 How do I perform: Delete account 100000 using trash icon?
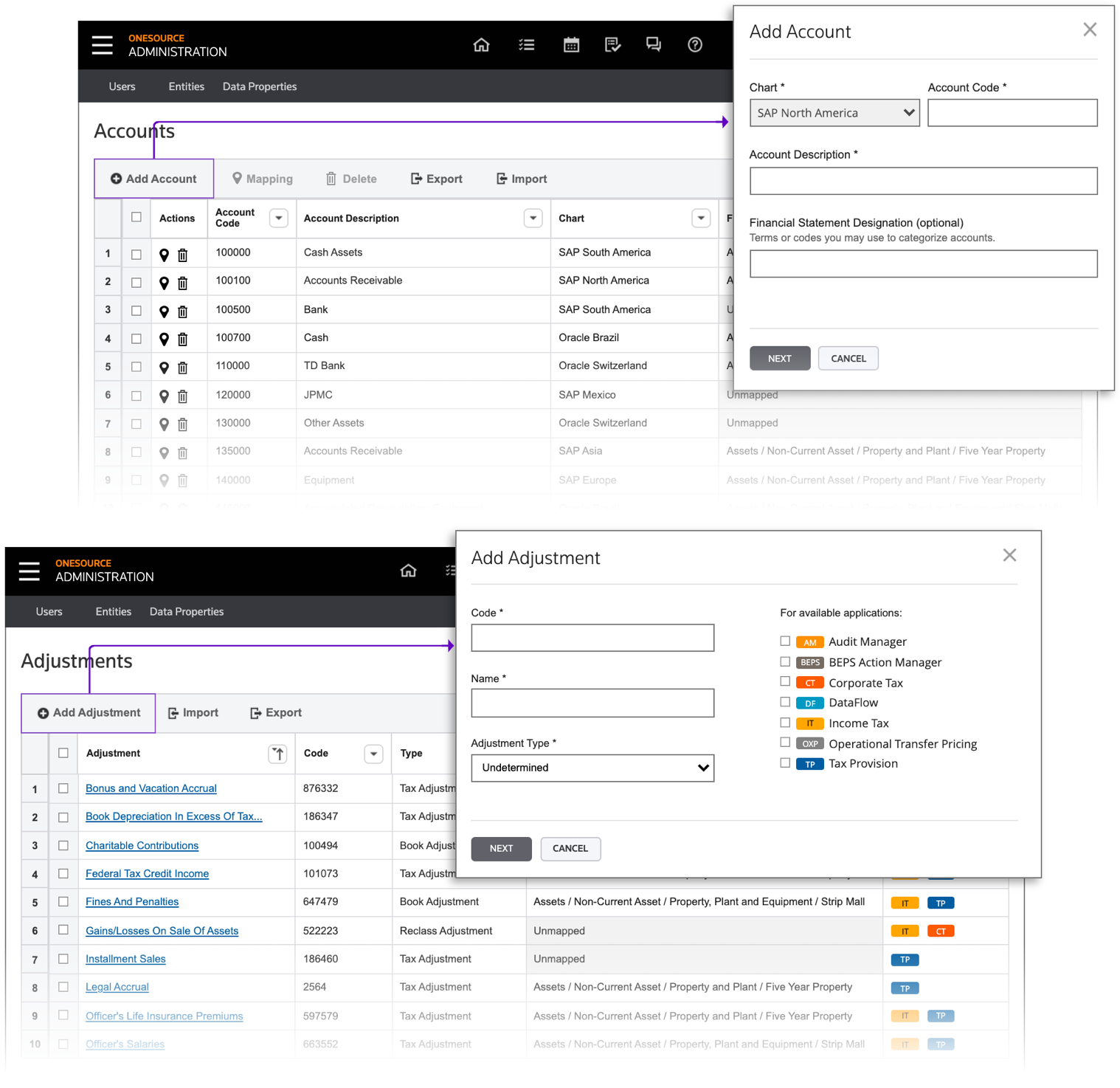pyautogui.click(x=183, y=255)
